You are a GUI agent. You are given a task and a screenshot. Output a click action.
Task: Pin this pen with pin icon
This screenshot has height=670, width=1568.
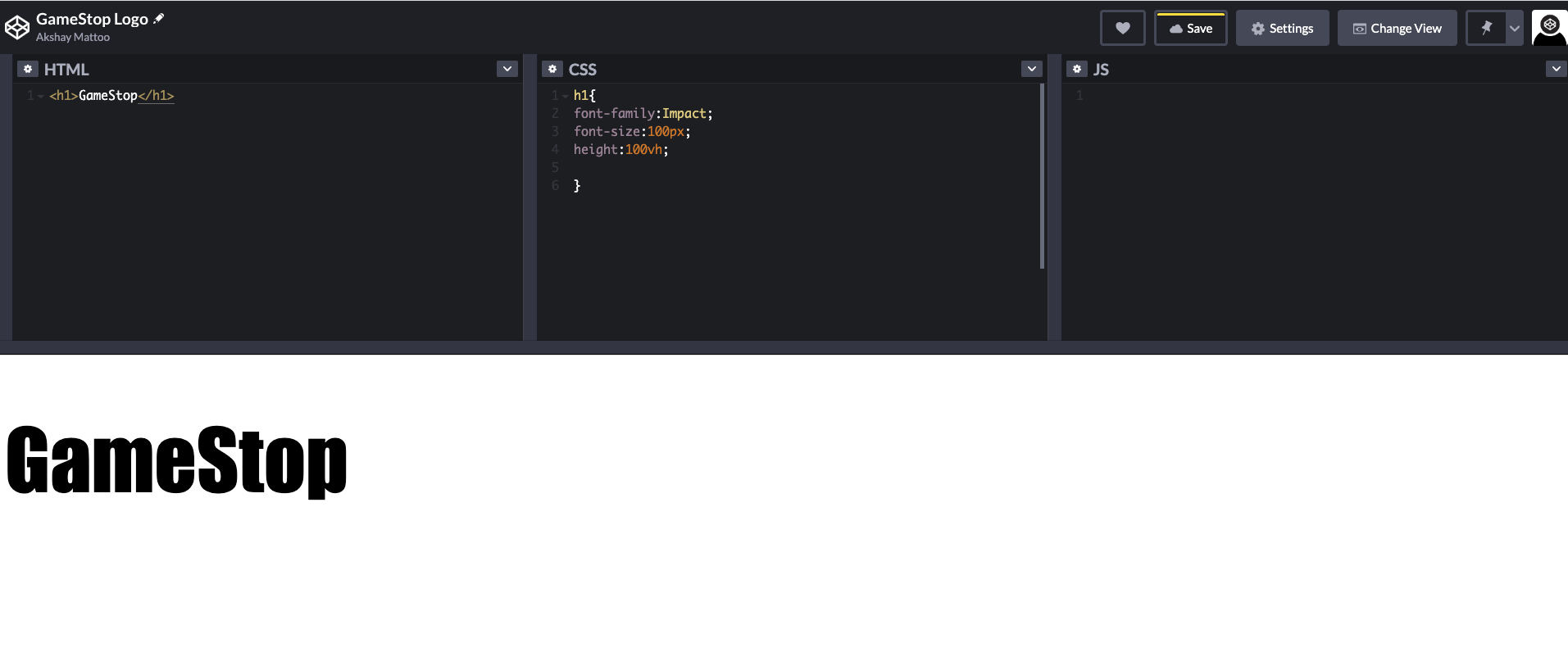click(x=1486, y=28)
